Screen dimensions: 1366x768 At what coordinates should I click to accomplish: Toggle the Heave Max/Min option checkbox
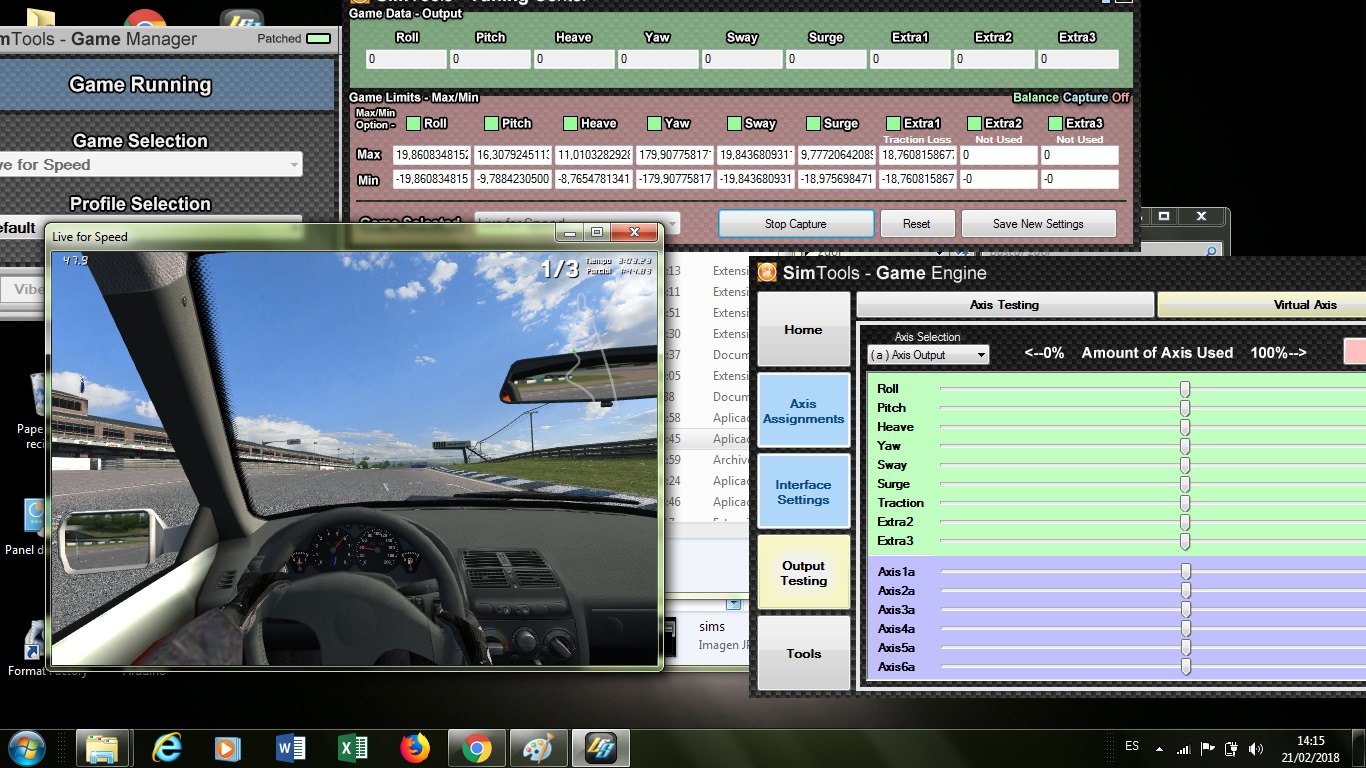(570, 123)
